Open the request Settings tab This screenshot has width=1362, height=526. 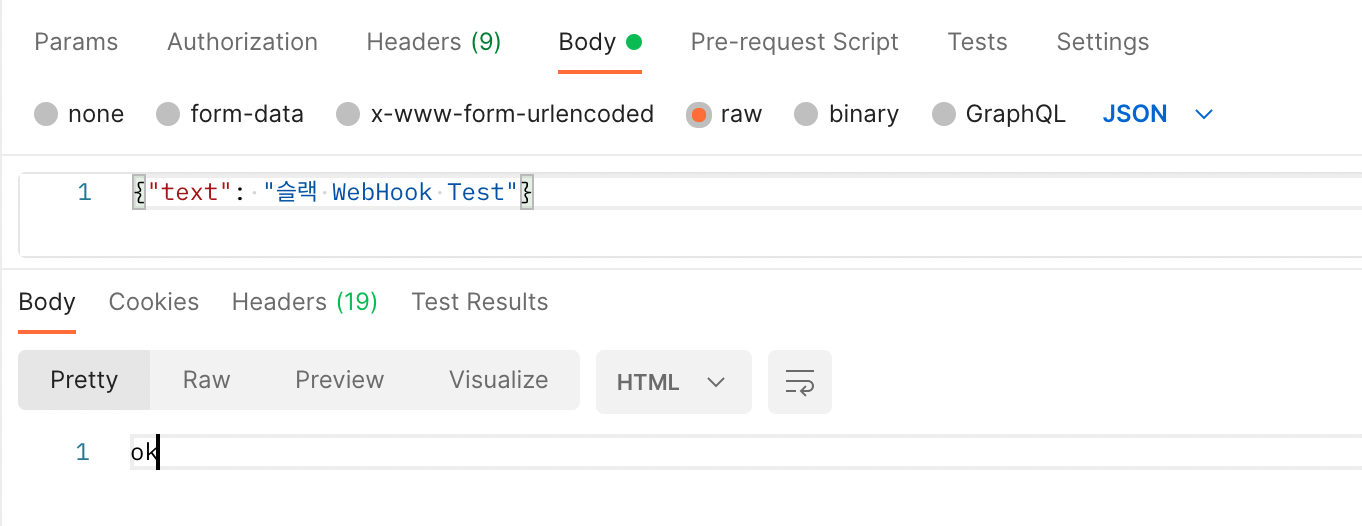(x=1102, y=42)
